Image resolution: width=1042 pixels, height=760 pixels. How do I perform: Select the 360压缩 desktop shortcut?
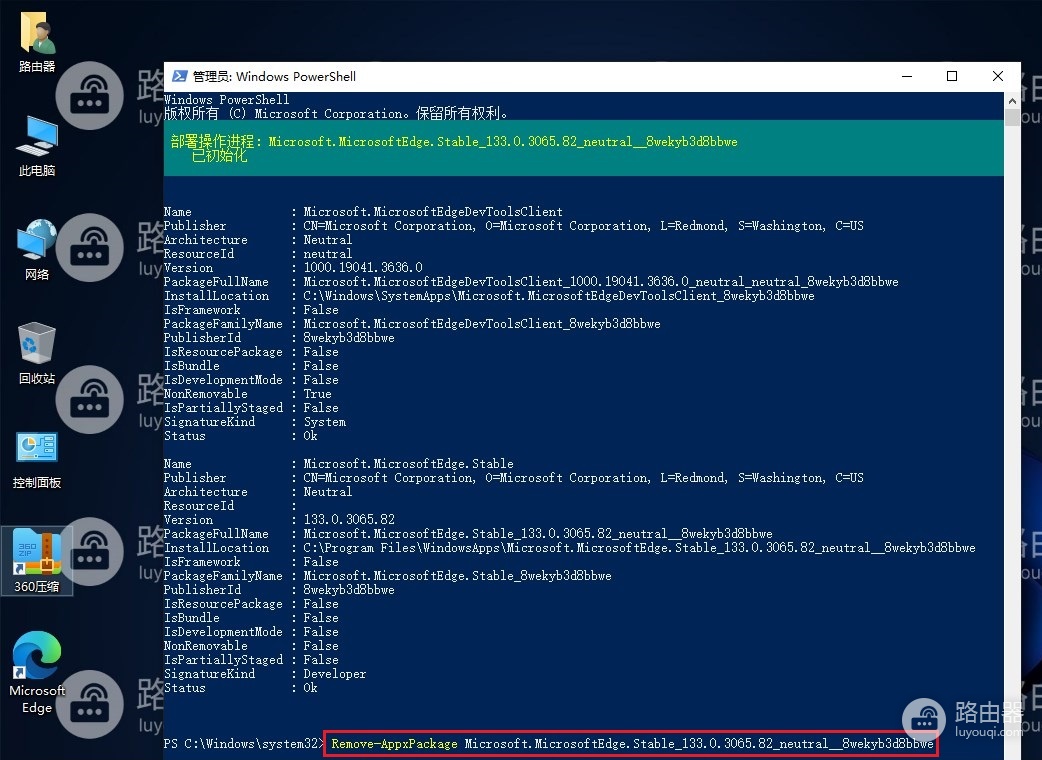tap(37, 561)
